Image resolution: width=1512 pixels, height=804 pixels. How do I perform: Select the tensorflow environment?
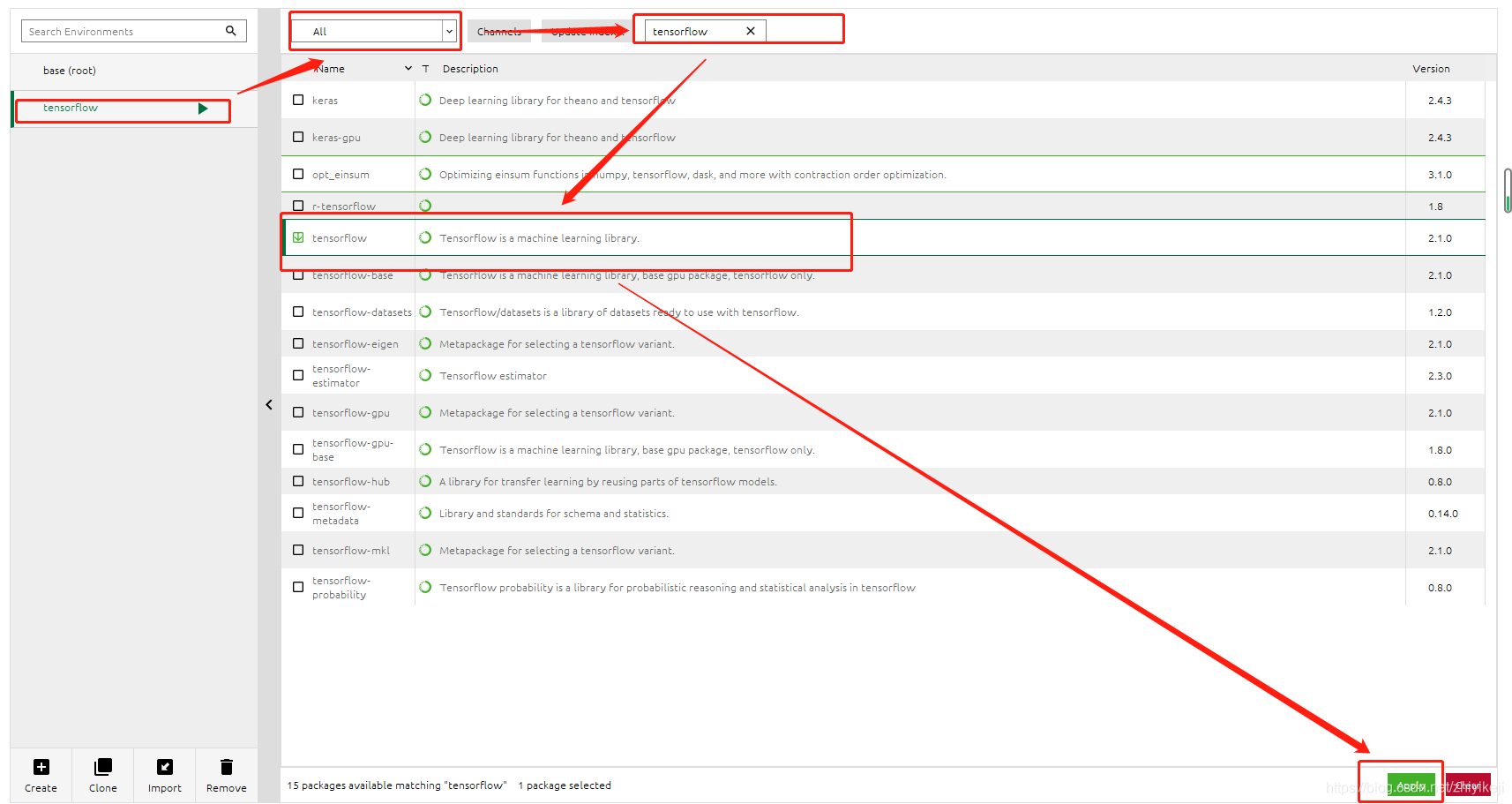click(x=134, y=109)
